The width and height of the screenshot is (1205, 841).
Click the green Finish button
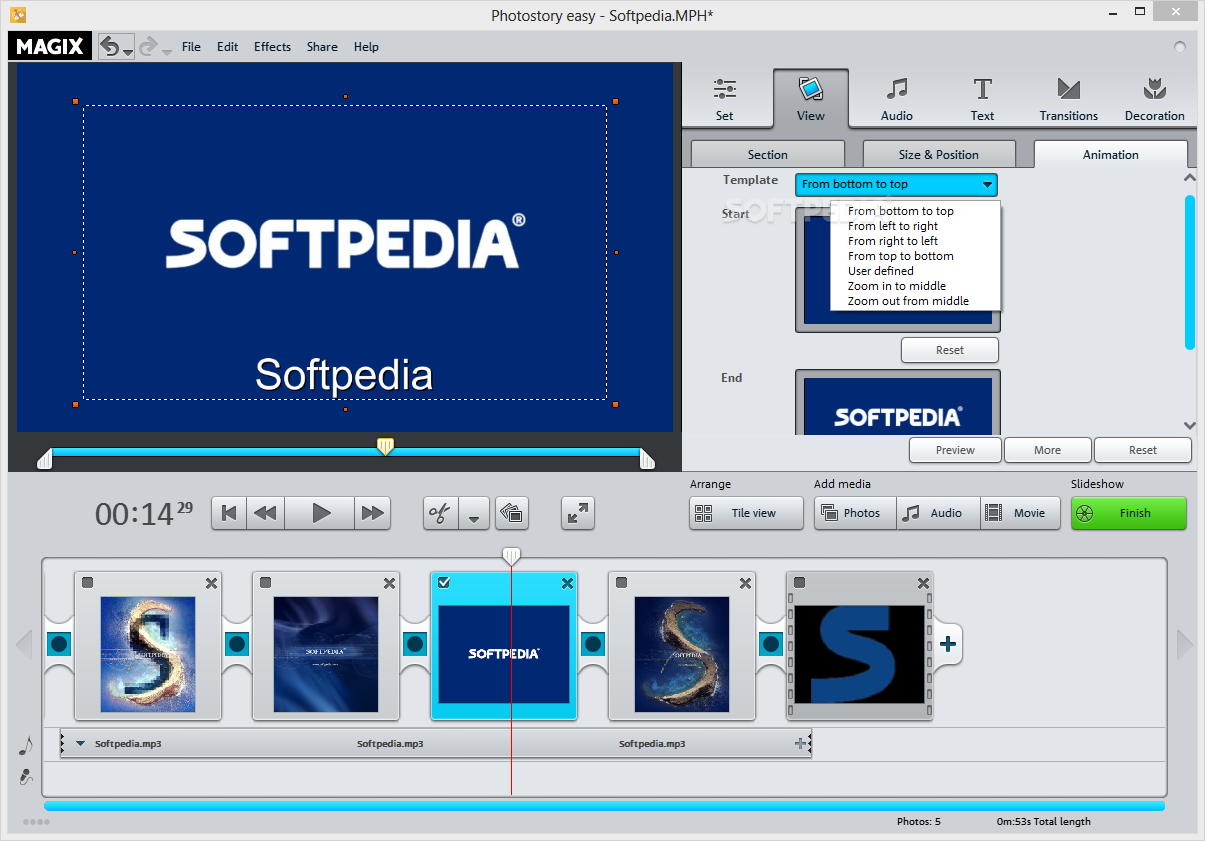click(x=1129, y=513)
